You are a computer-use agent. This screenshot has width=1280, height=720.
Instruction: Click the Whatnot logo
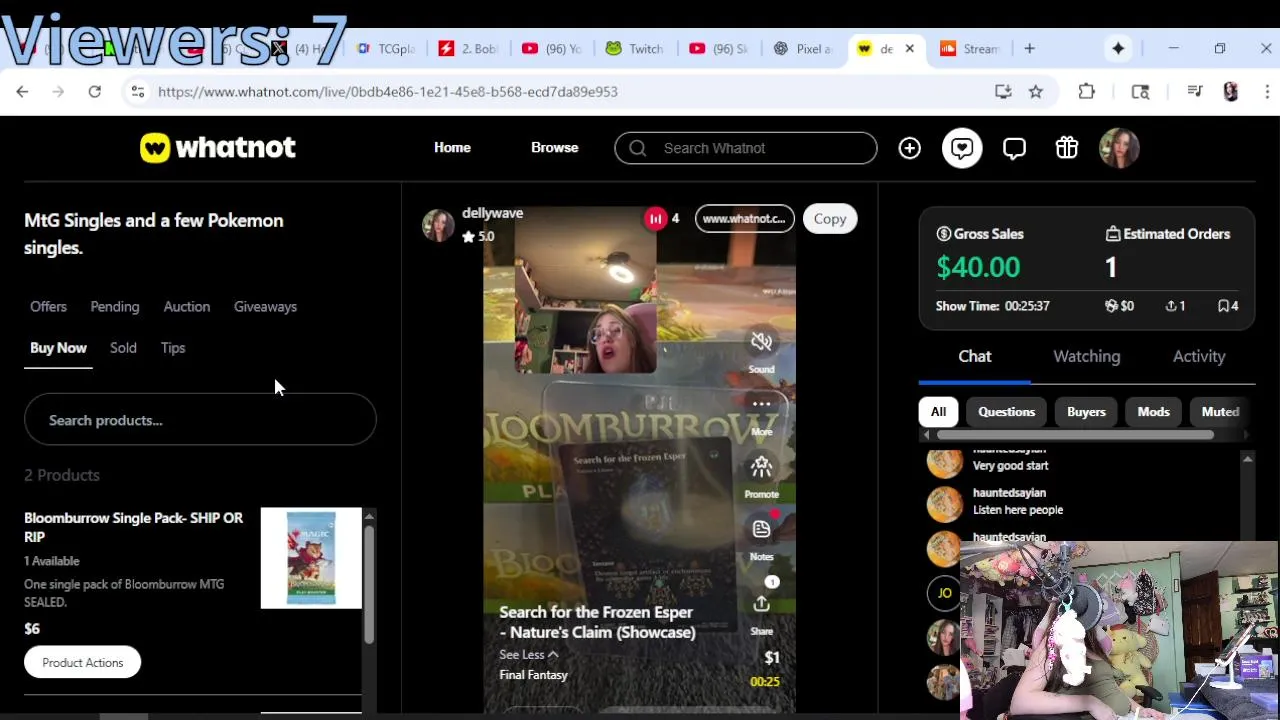pyautogui.click(x=217, y=148)
